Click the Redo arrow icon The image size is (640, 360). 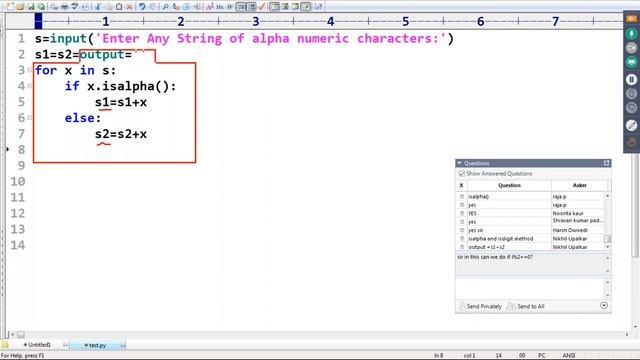click(x=153, y=6)
